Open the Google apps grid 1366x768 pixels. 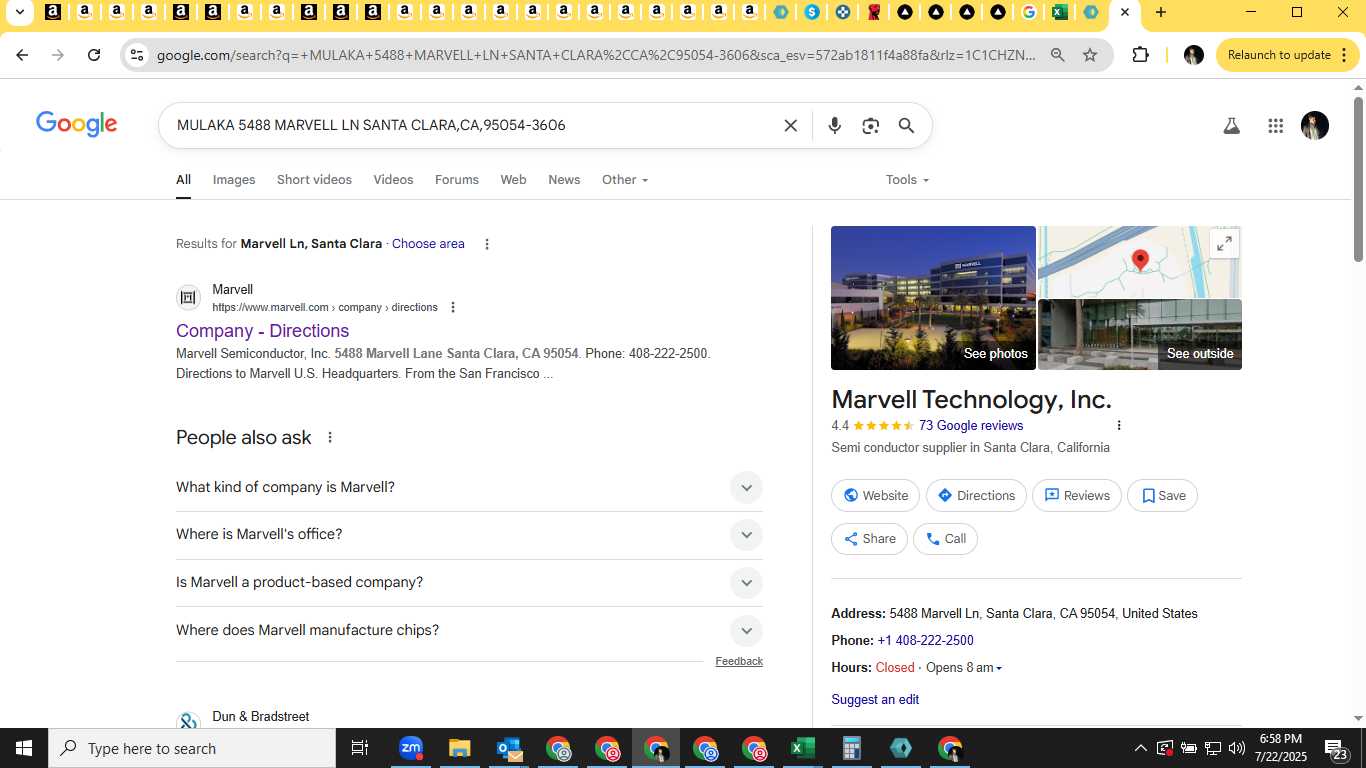coord(1275,126)
